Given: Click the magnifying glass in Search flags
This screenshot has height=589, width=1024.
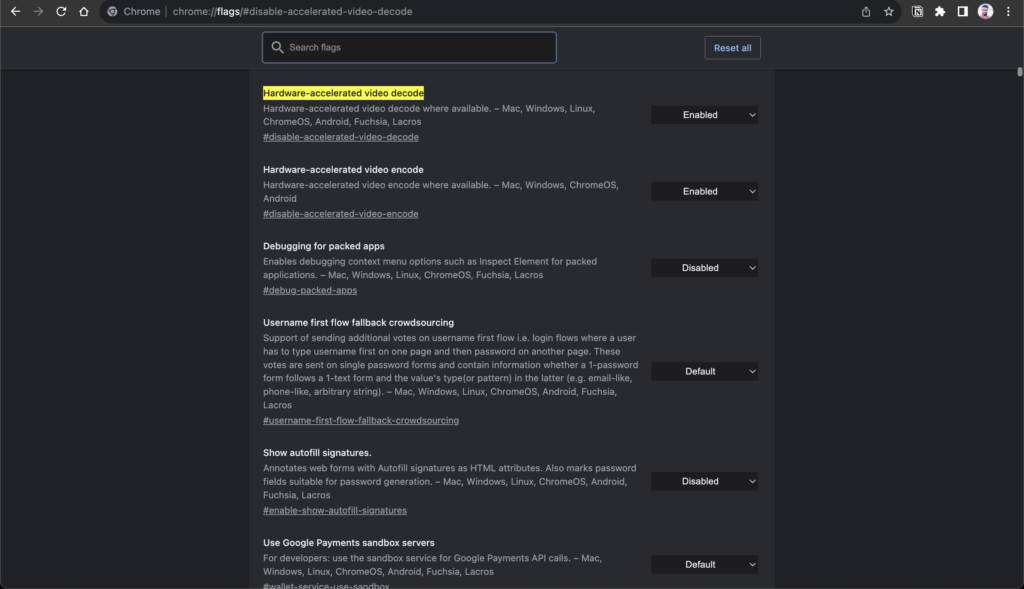Looking at the screenshot, I should [277, 47].
